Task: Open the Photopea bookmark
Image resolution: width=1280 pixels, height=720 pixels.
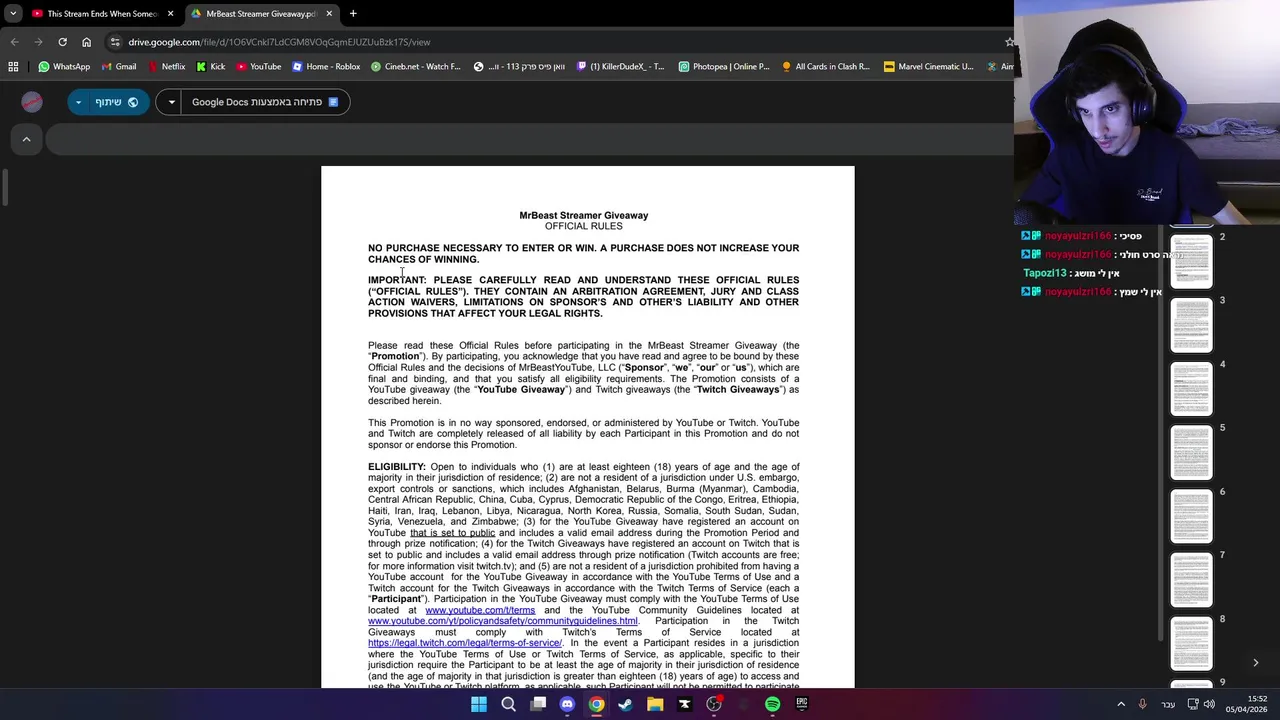Action: click(x=724, y=67)
